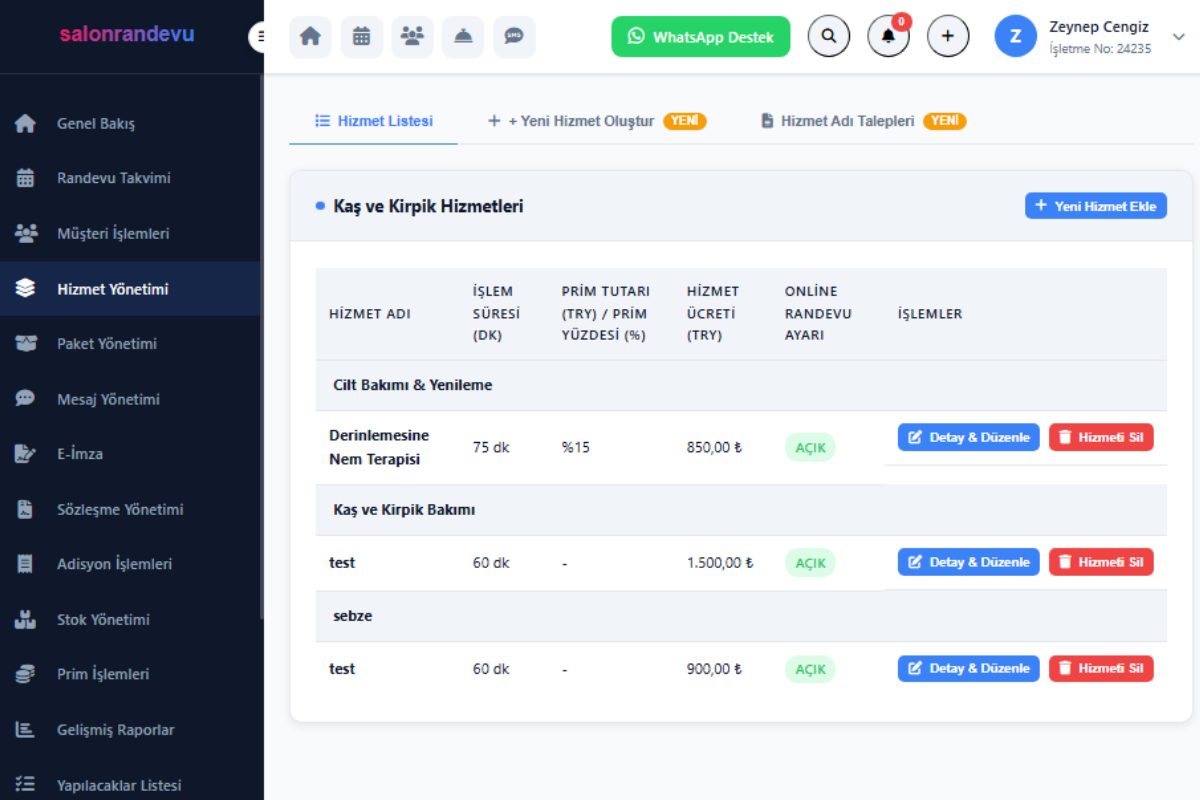Open the calendar icon in top toolbar
Viewport: 1200px width, 800px height.
coord(361,37)
